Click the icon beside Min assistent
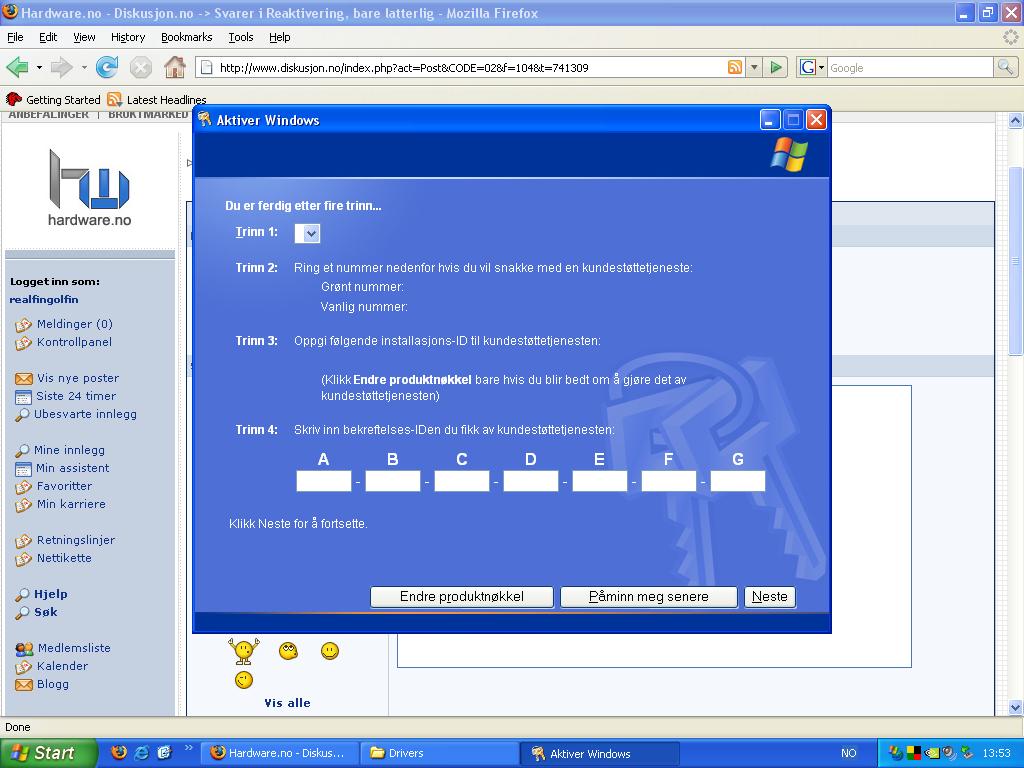Screen dimensions: 1024x768 [23, 468]
